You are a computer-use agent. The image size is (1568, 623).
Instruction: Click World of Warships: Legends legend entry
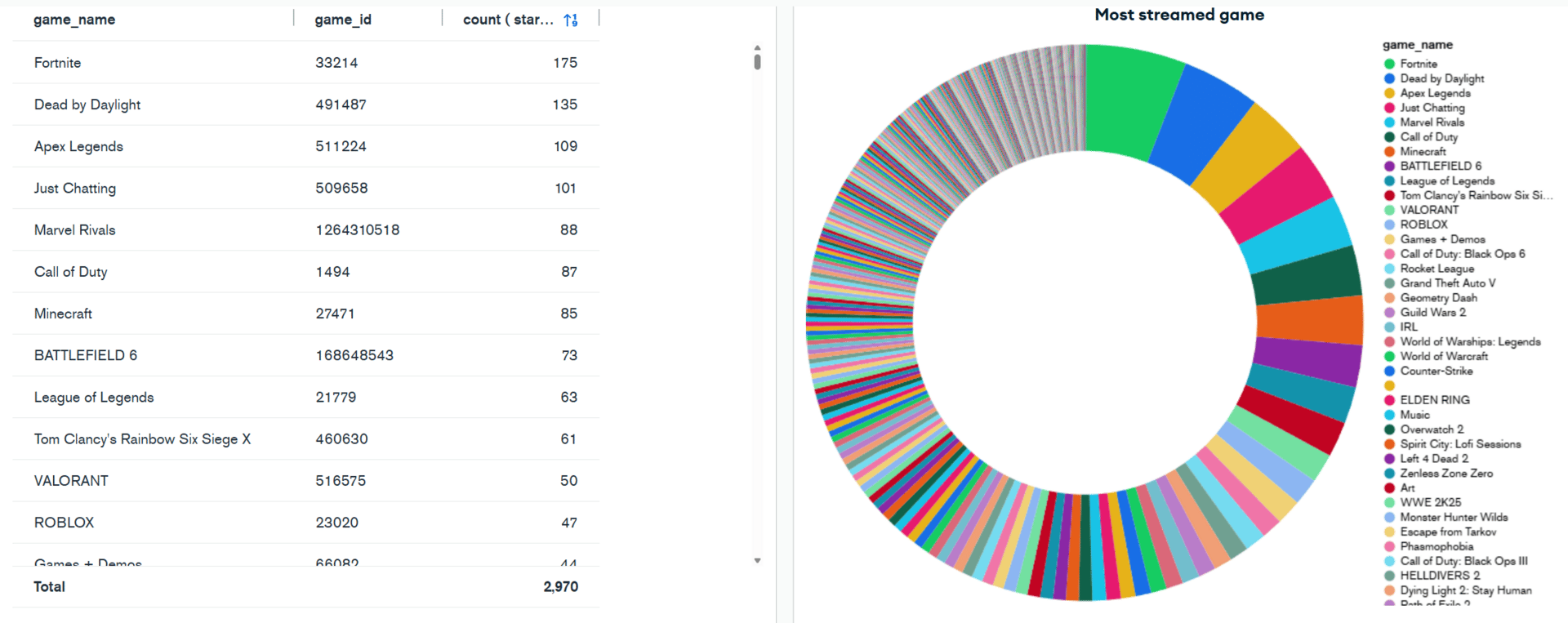[x=1471, y=341]
